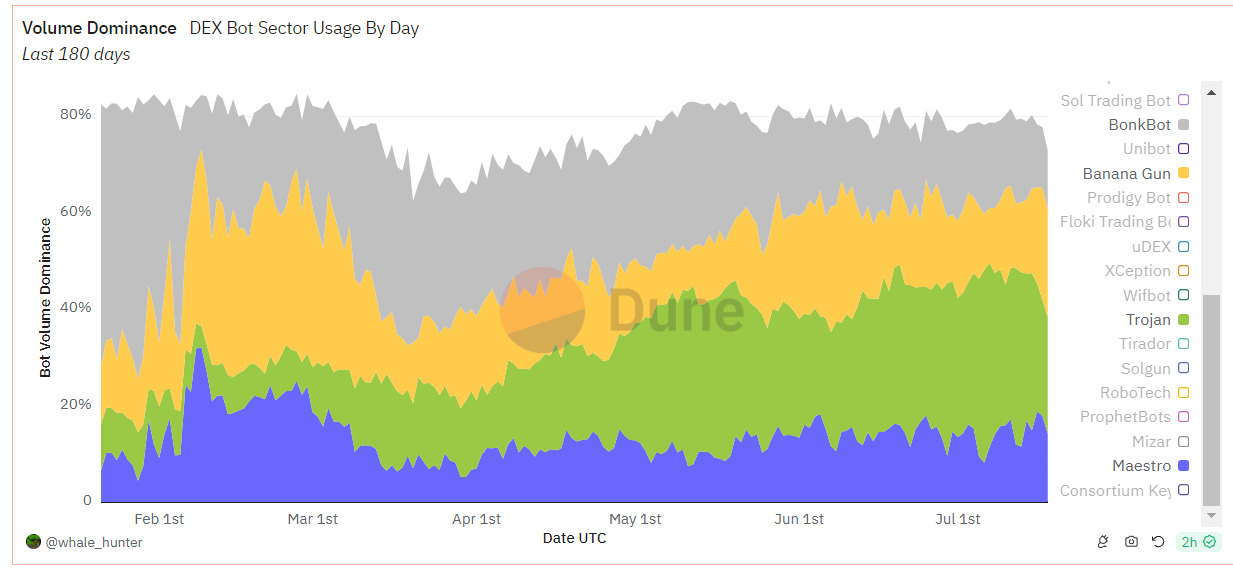Show the Wifbot series in legend
The width and height of the screenshot is (1233, 573).
pyautogui.click(x=1146, y=295)
